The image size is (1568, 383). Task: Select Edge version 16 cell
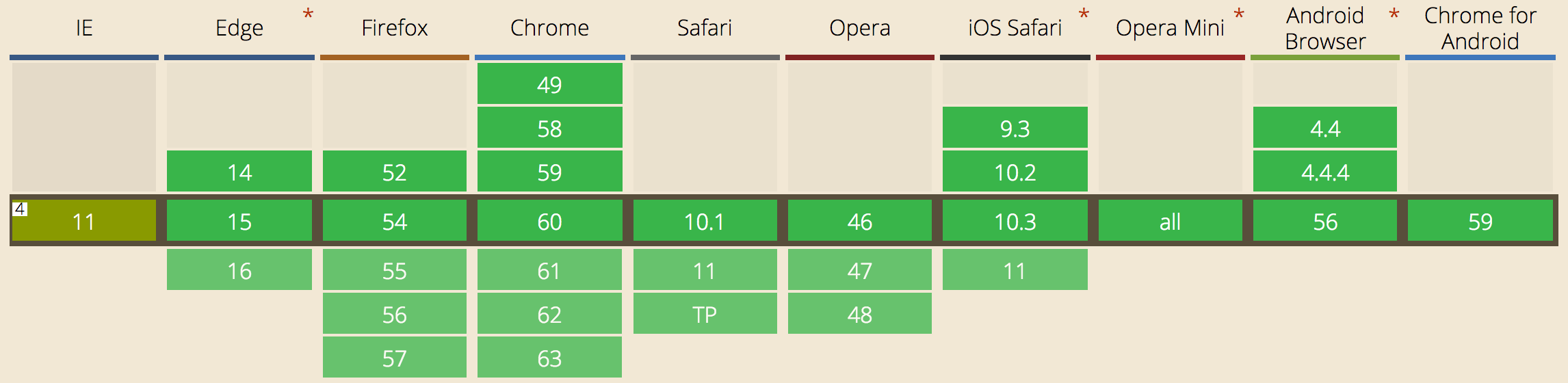(x=239, y=269)
